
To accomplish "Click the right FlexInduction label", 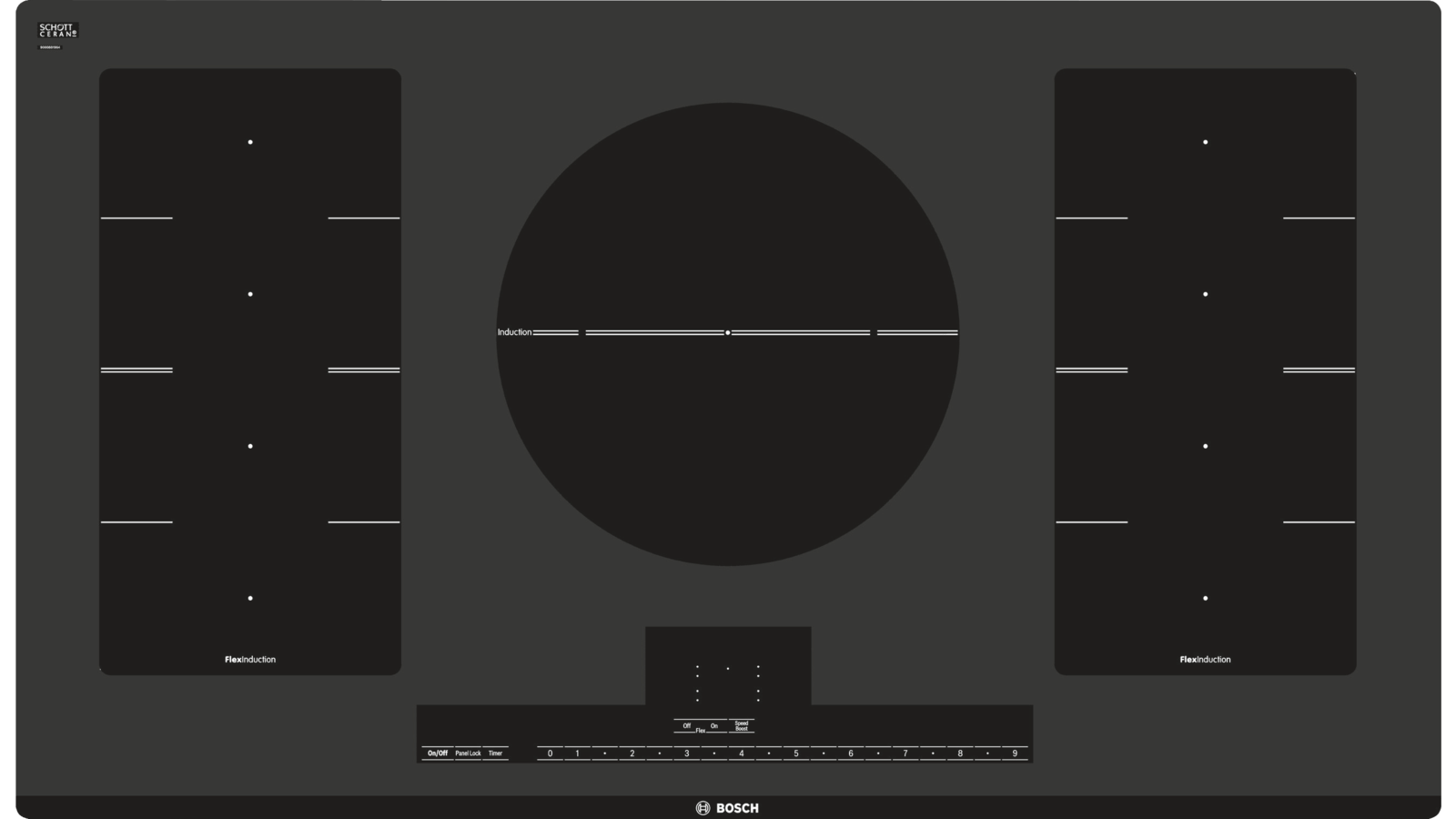I will 1206,660.
